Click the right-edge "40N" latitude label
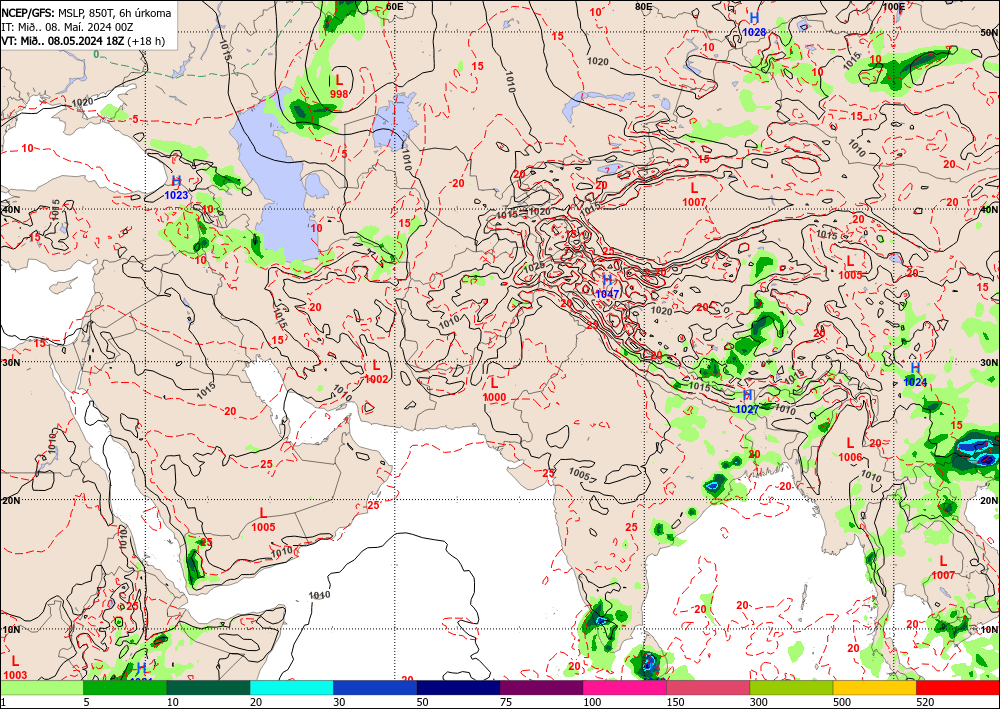1000x709 pixels. (x=989, y=209)
